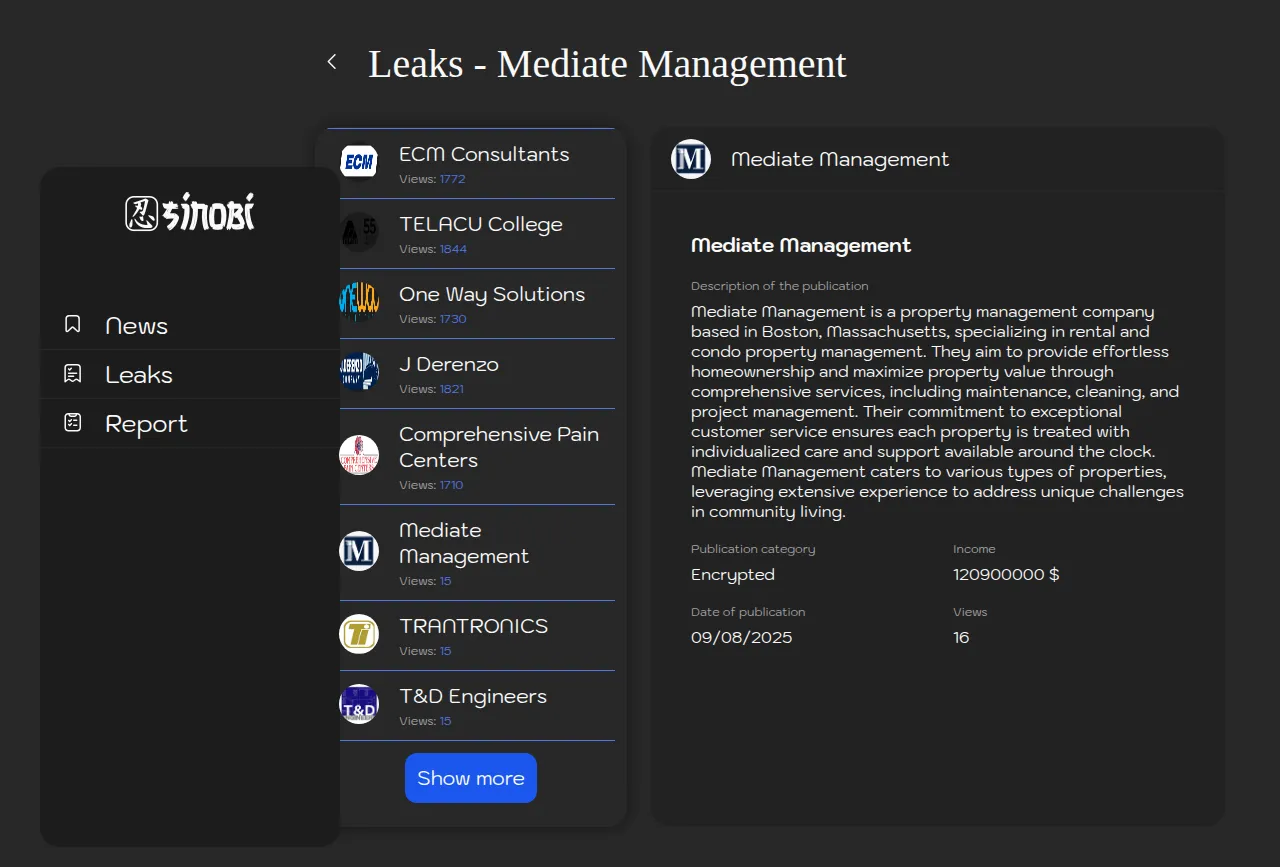1280x867 pixels.
Task: Click the Sinobi logo in the sidebar
Action: pyautogui.click(x=190, y=212)
